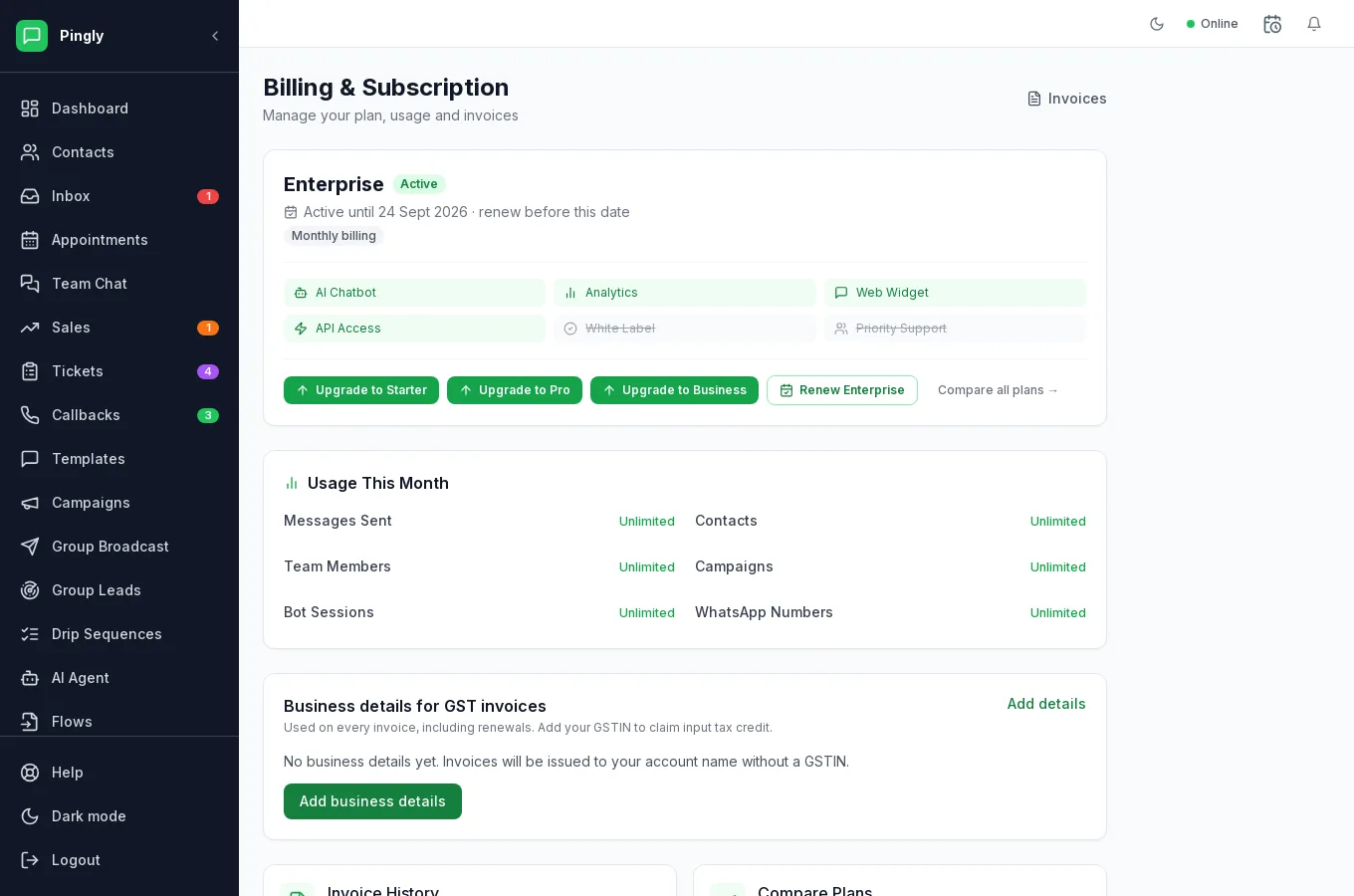
Task: Select the Callbacks phone icon
Action: (x=30, y=415)
